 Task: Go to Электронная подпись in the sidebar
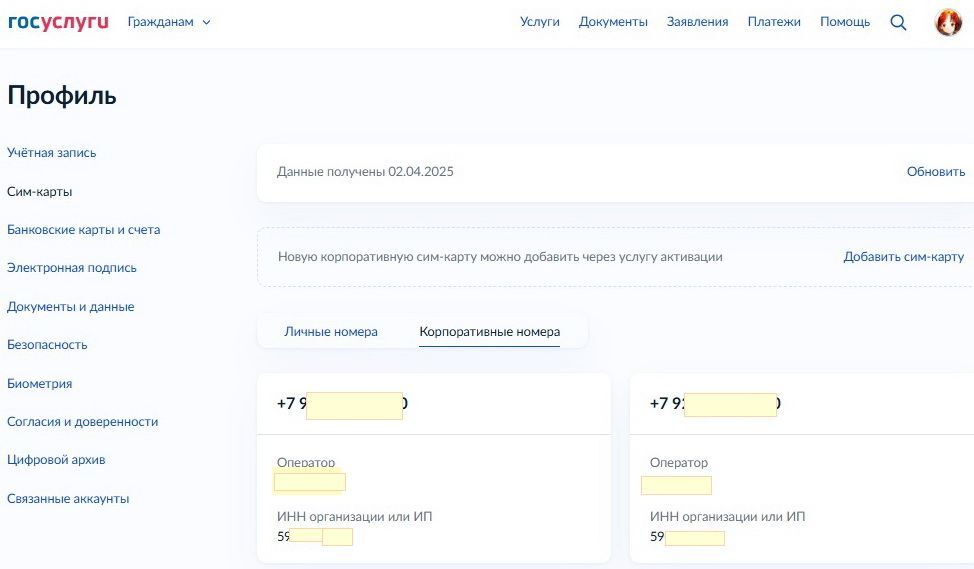click(71, 268)
